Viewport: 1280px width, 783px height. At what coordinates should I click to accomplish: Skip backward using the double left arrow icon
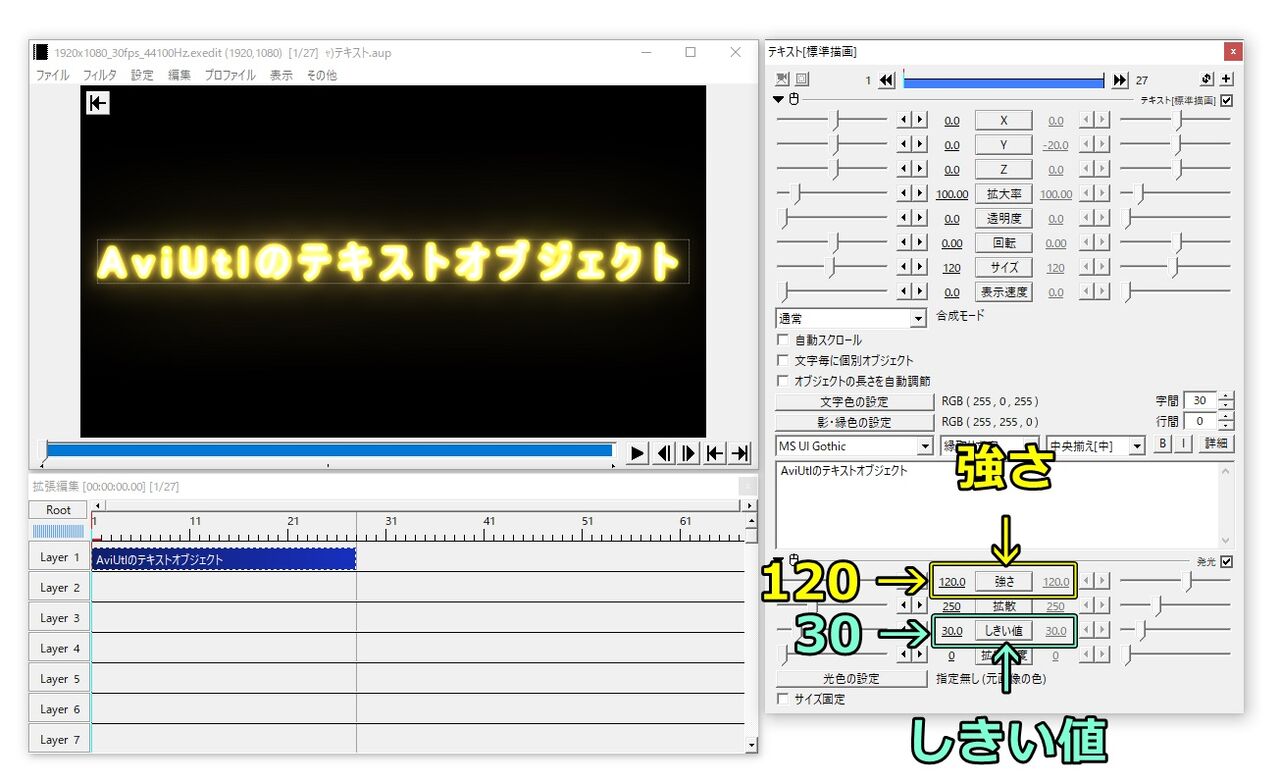tap(886, 79)
